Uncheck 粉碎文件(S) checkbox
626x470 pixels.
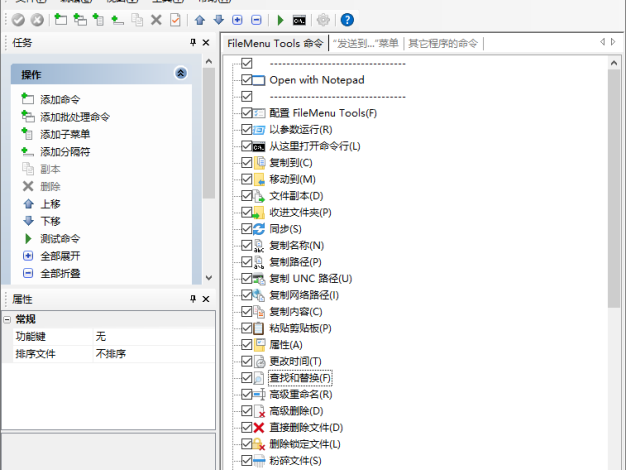click(x=247, y=461)
